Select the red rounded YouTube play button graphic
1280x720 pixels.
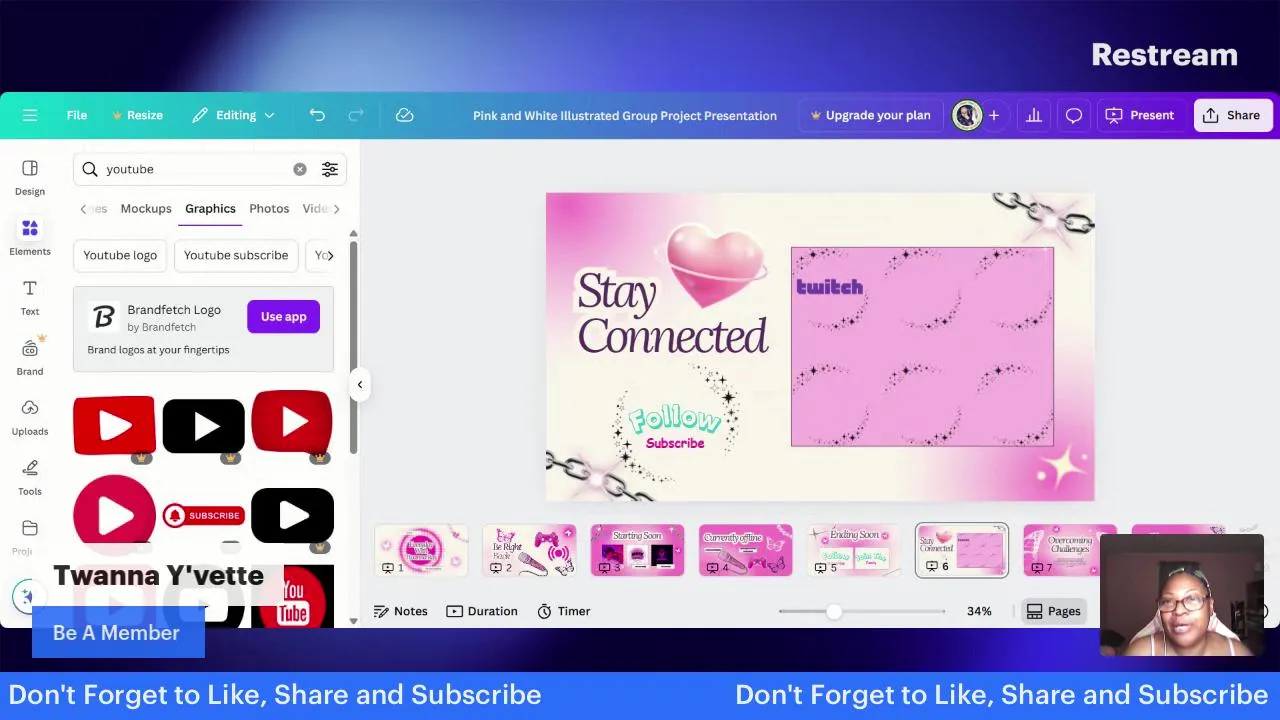click(x=114, y=426)
